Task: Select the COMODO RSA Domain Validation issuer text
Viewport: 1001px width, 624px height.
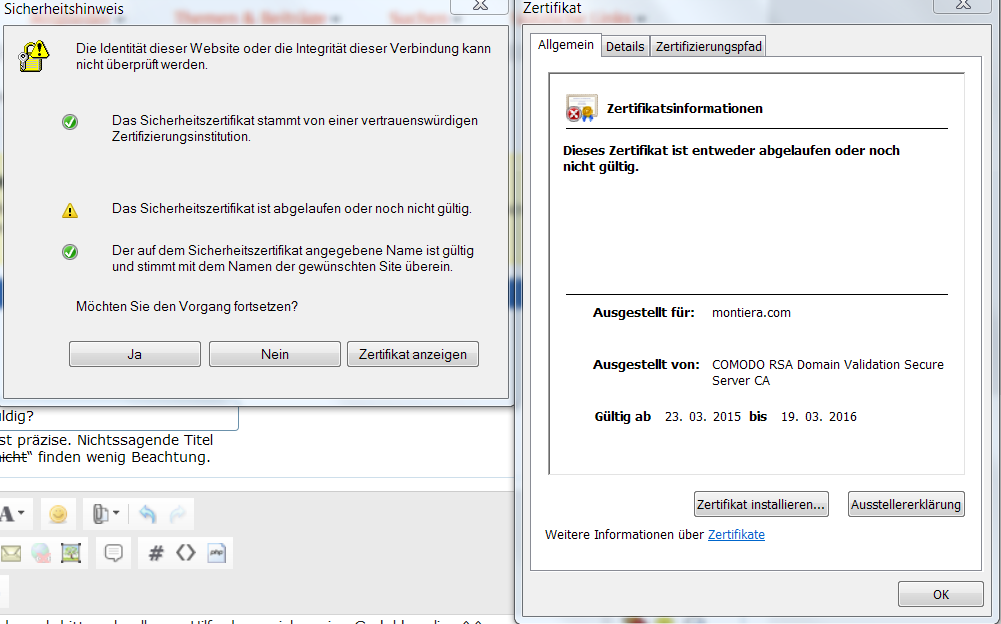Action: click(x=828, y=372)
